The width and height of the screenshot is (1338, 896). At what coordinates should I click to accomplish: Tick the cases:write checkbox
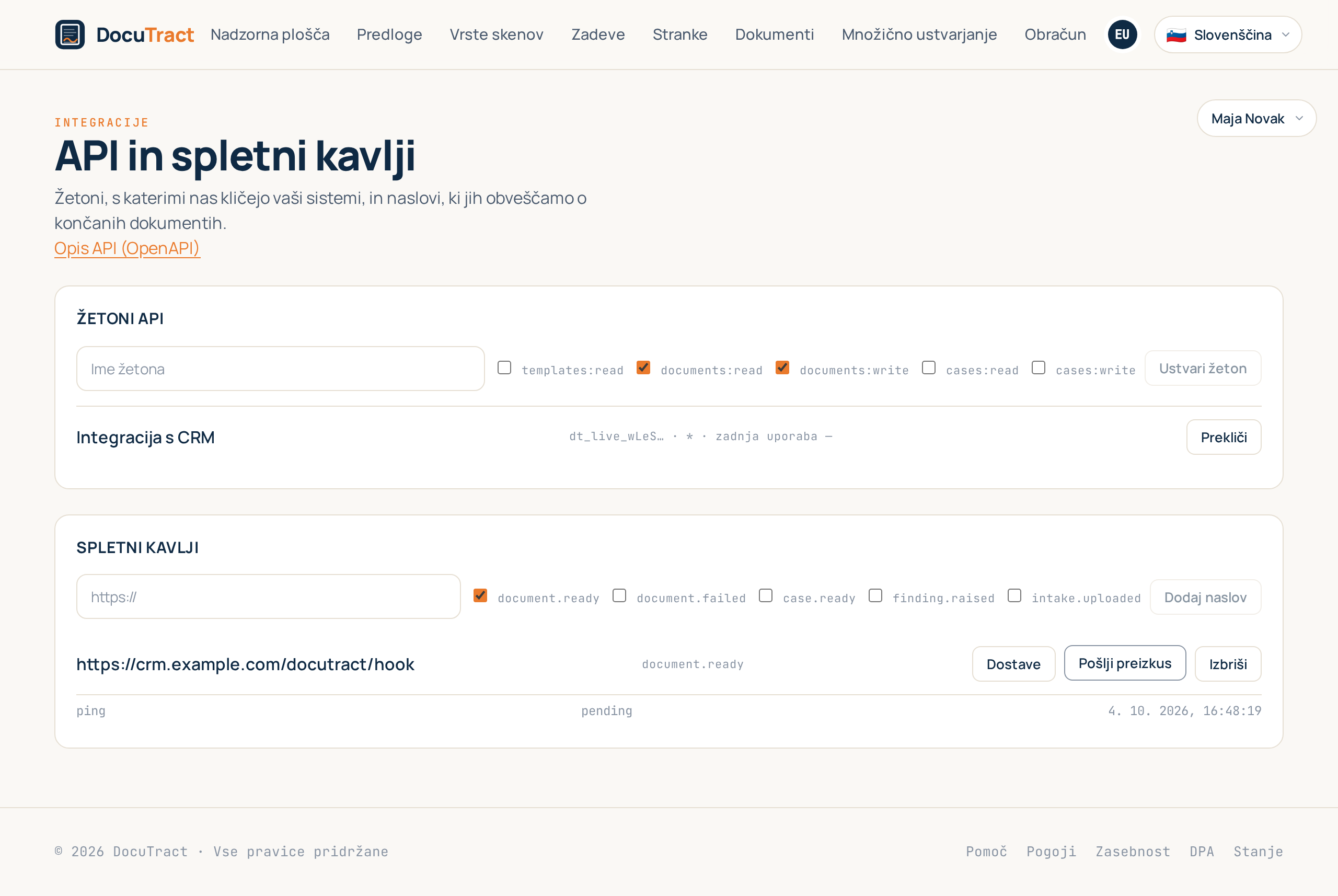point(1038,367)
